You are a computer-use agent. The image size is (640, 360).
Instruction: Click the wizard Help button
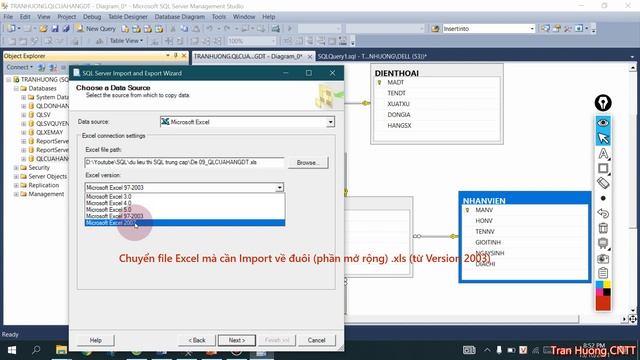coord(96,340)
